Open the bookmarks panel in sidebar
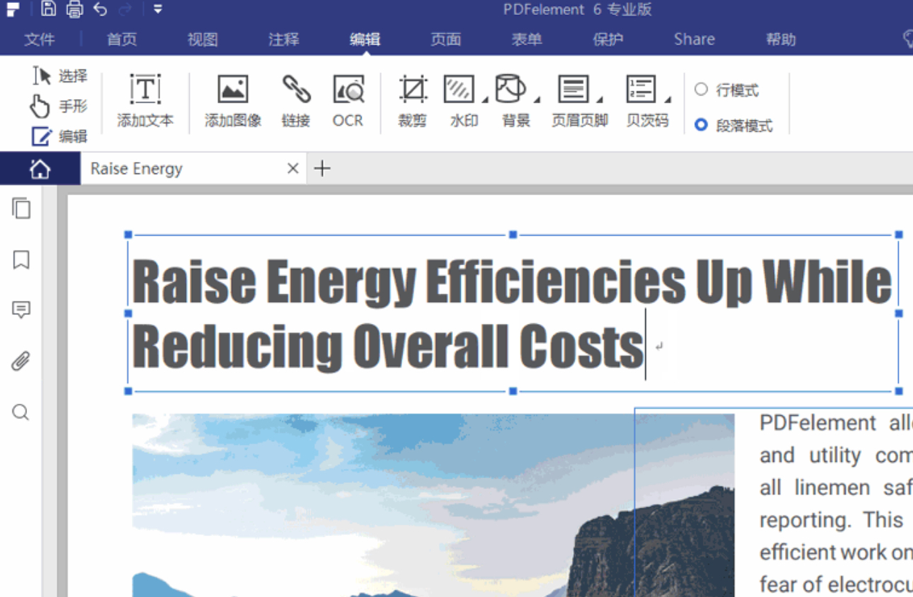The height and width of the screenshot is (597, 913). [21, 260]
